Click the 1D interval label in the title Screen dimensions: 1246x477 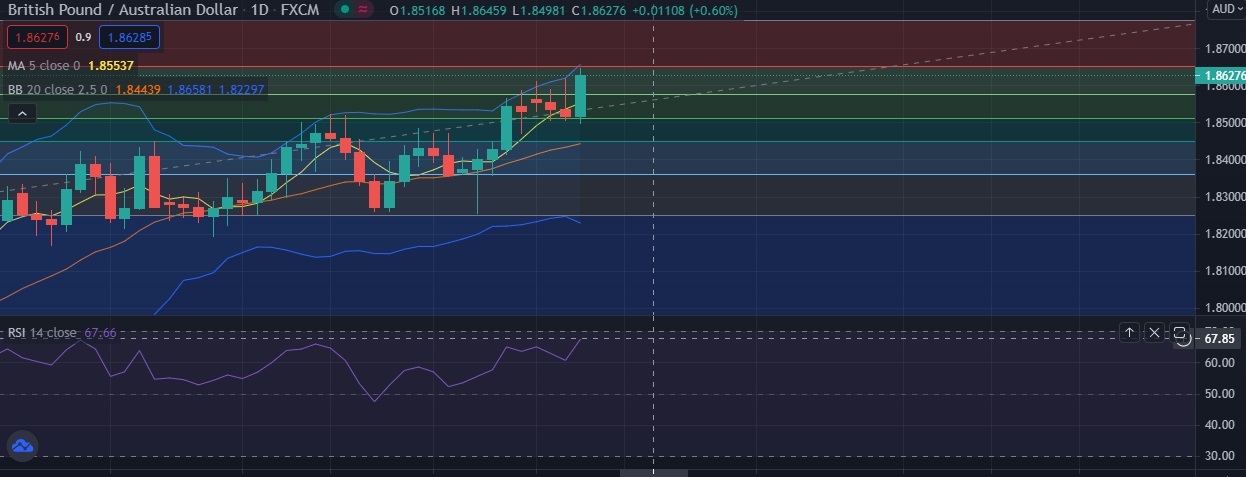pyautogui.click(x=260, y=10)
